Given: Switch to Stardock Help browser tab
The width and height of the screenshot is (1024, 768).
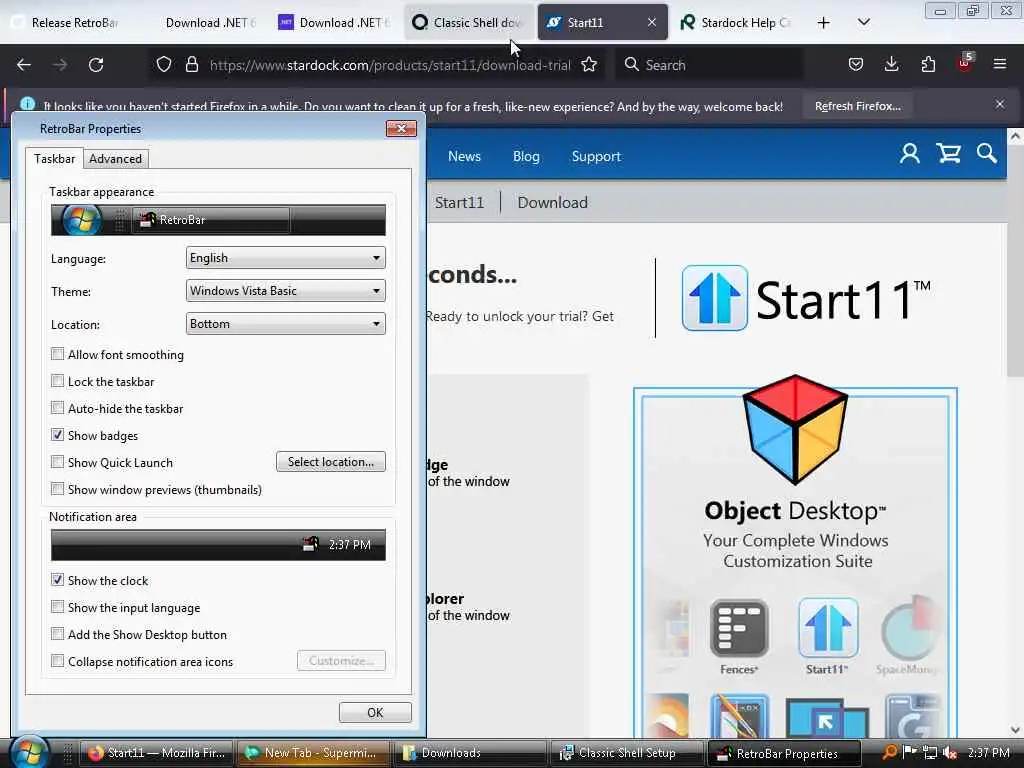Looking at the screenshot, I should pos(737,23).
